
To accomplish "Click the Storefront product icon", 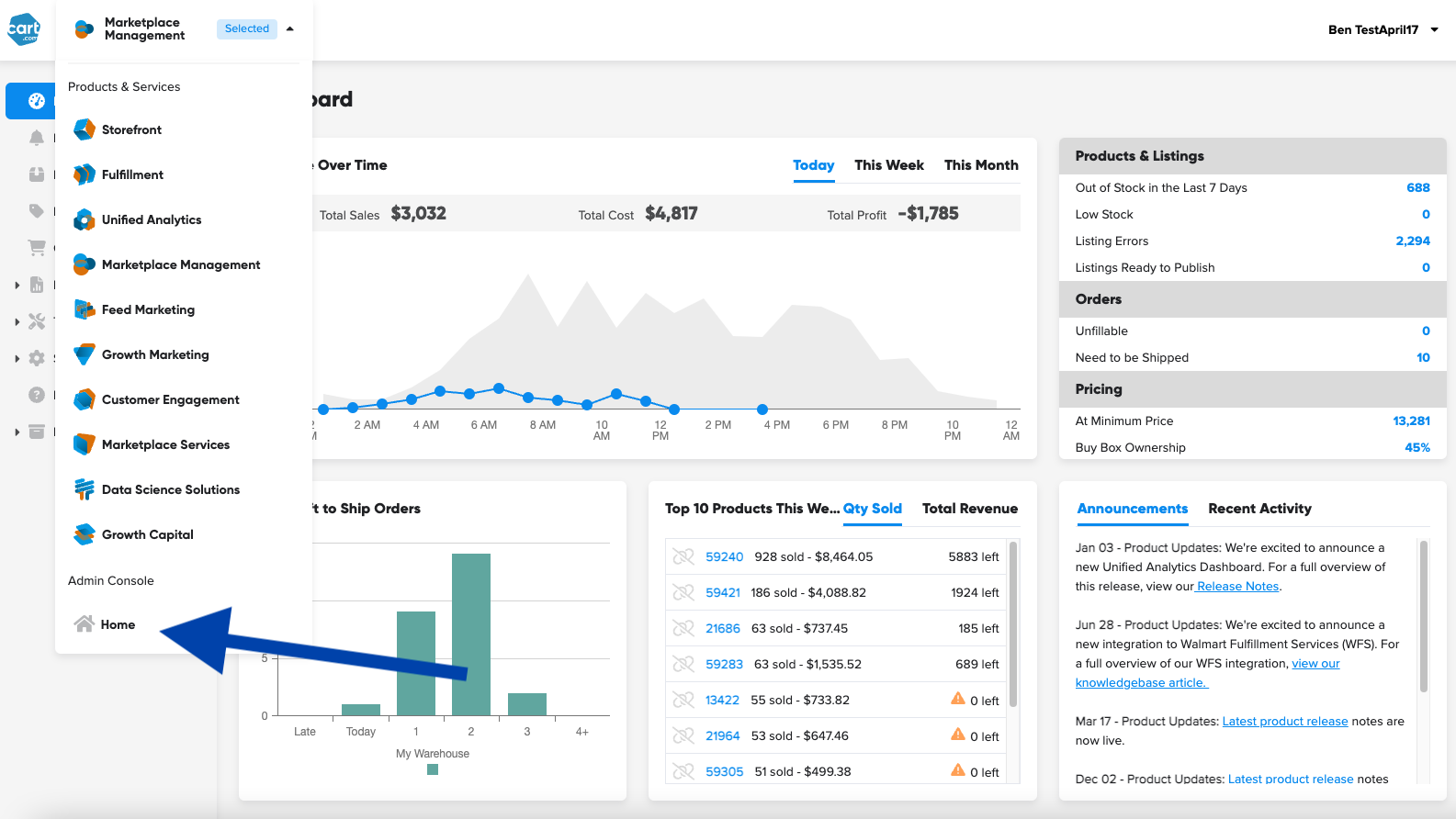I will 85,129.
